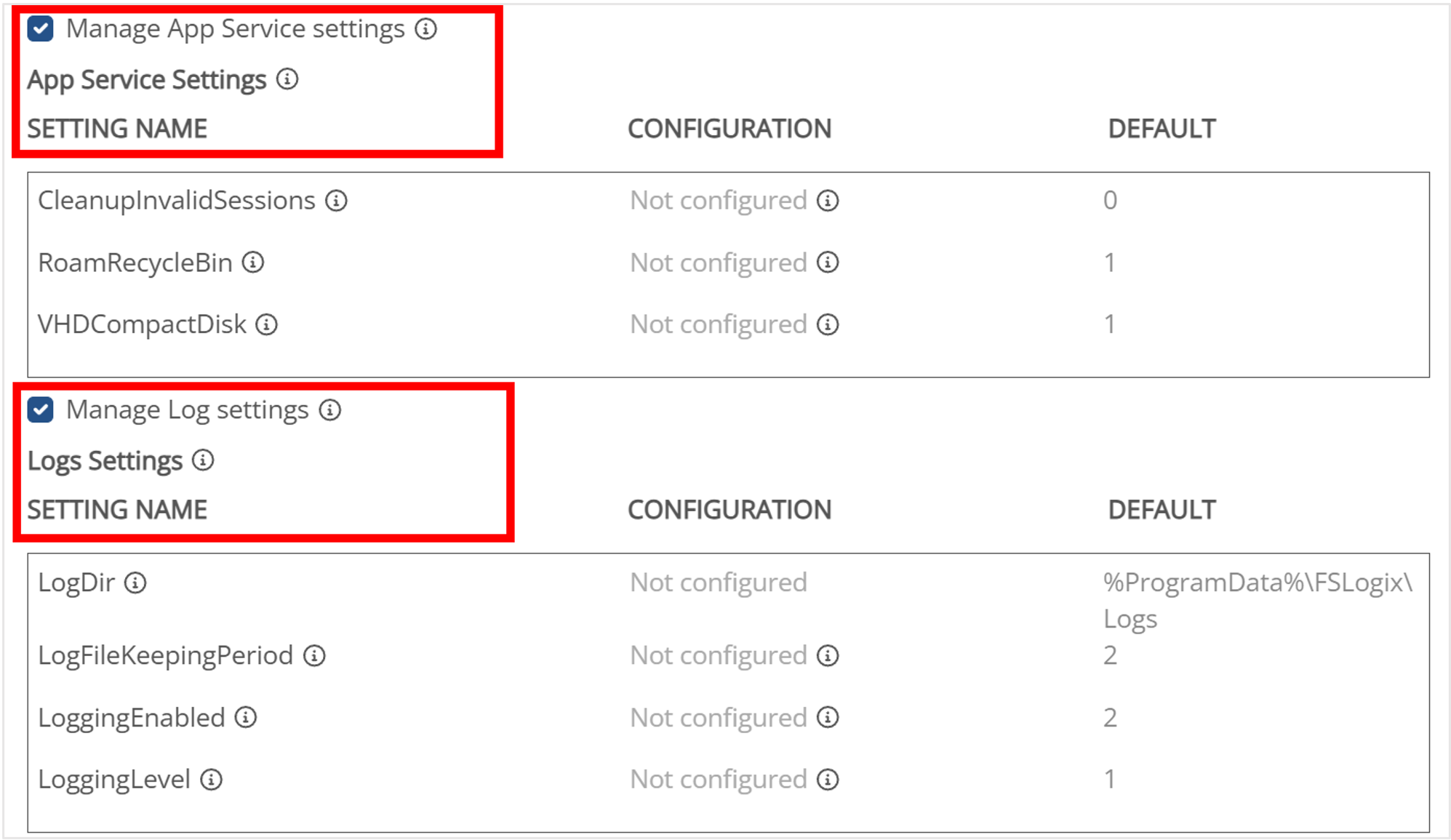Click info icon next to Manage Log settings
This screenshot has width=1451, height=840.
point(330,410)
